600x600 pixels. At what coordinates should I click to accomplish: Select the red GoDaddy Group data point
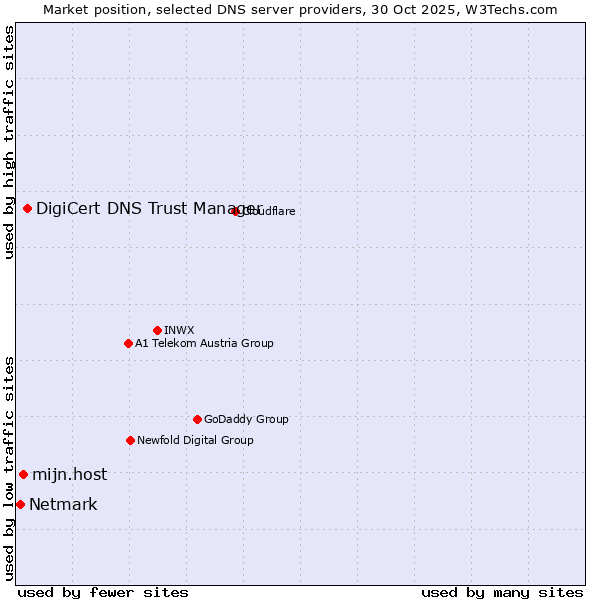pyautogui.click(x=197, y=419)
